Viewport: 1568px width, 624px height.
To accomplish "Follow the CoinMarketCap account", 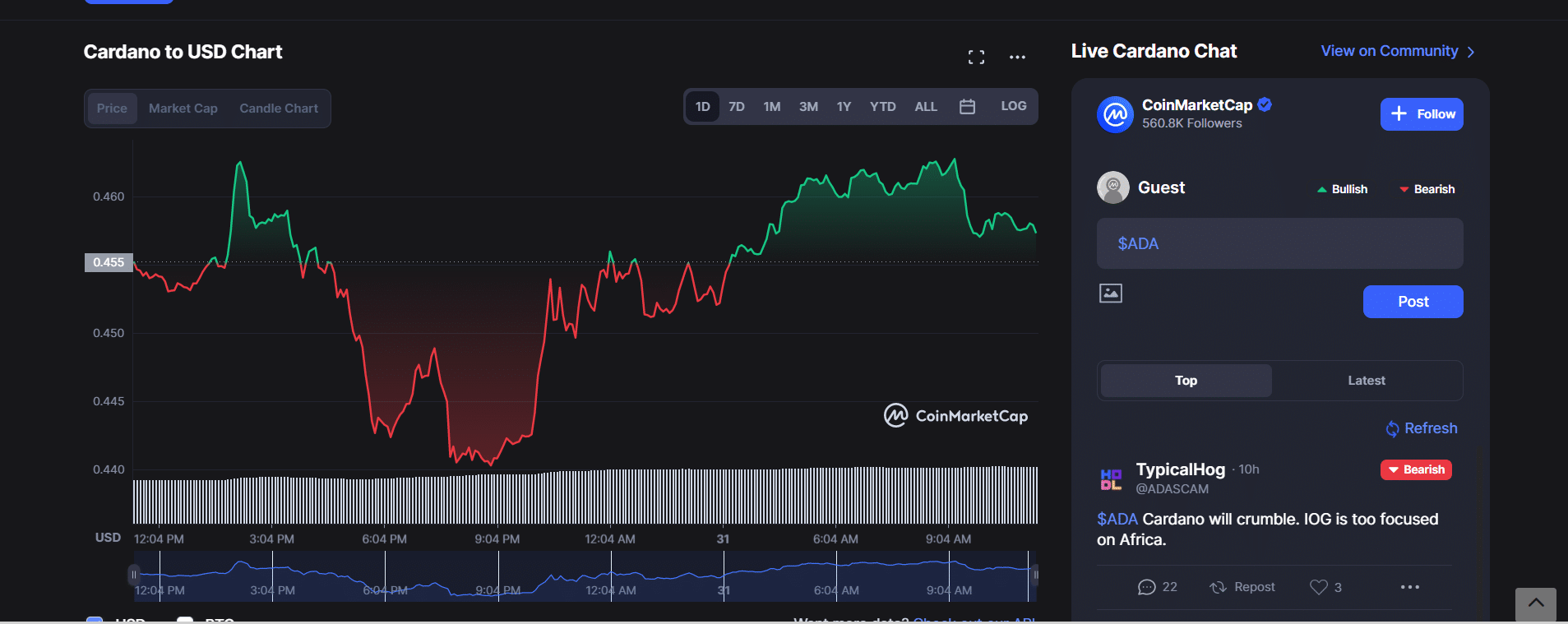I will click(x=1422, y=114).
